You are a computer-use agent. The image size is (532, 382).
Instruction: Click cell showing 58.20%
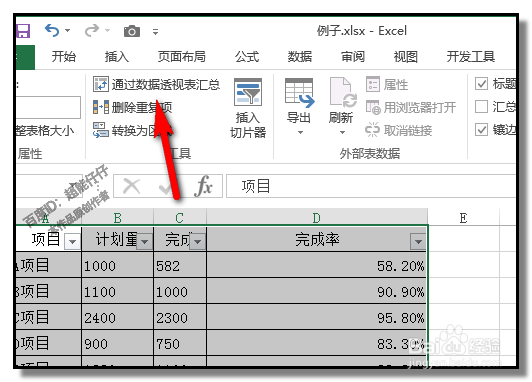tap(317, 266)
